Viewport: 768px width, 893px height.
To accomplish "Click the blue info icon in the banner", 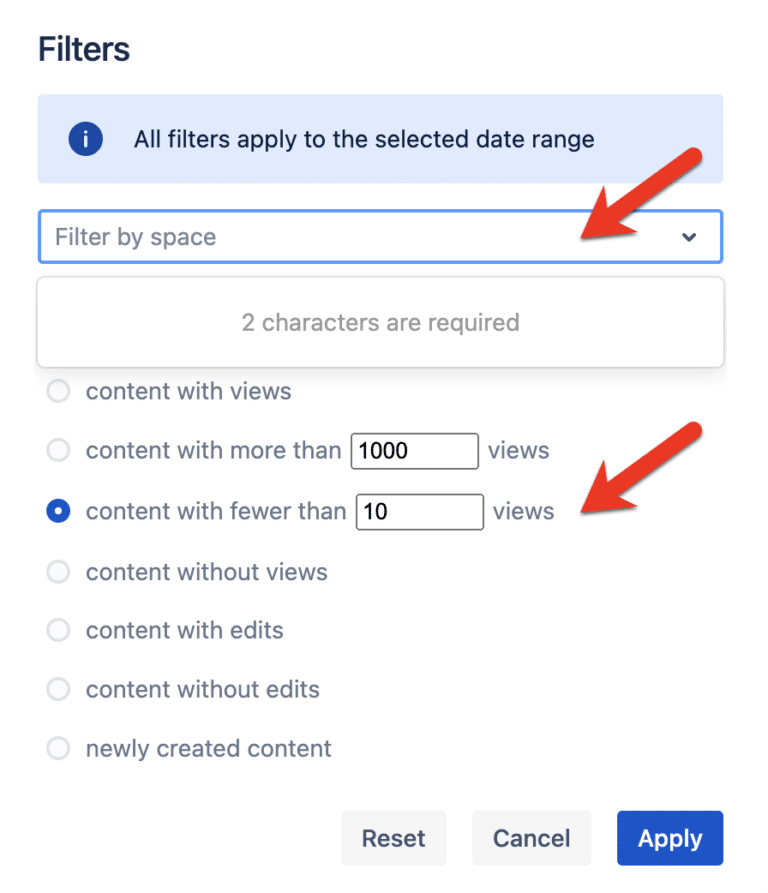I will (x=85, y=139).
